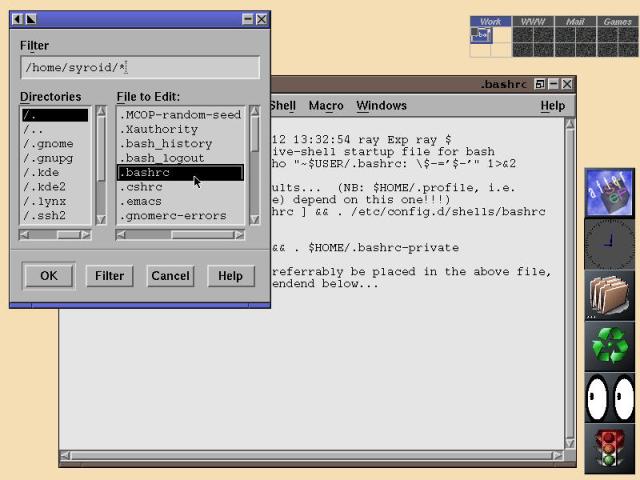The image size is (640, 480).
Task: Click the file list vertical scrollbar thumb
Action: 255,134
